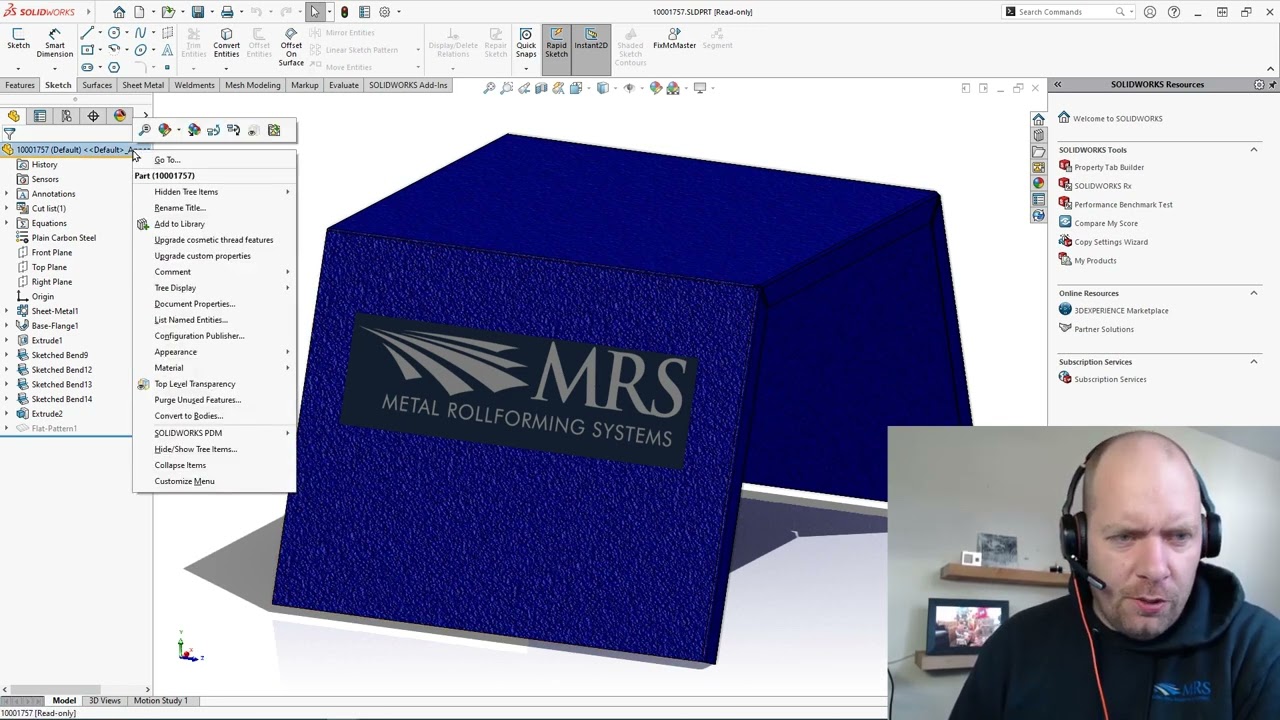Click the Resources panel home tab icon

[x=1038, y=119]
